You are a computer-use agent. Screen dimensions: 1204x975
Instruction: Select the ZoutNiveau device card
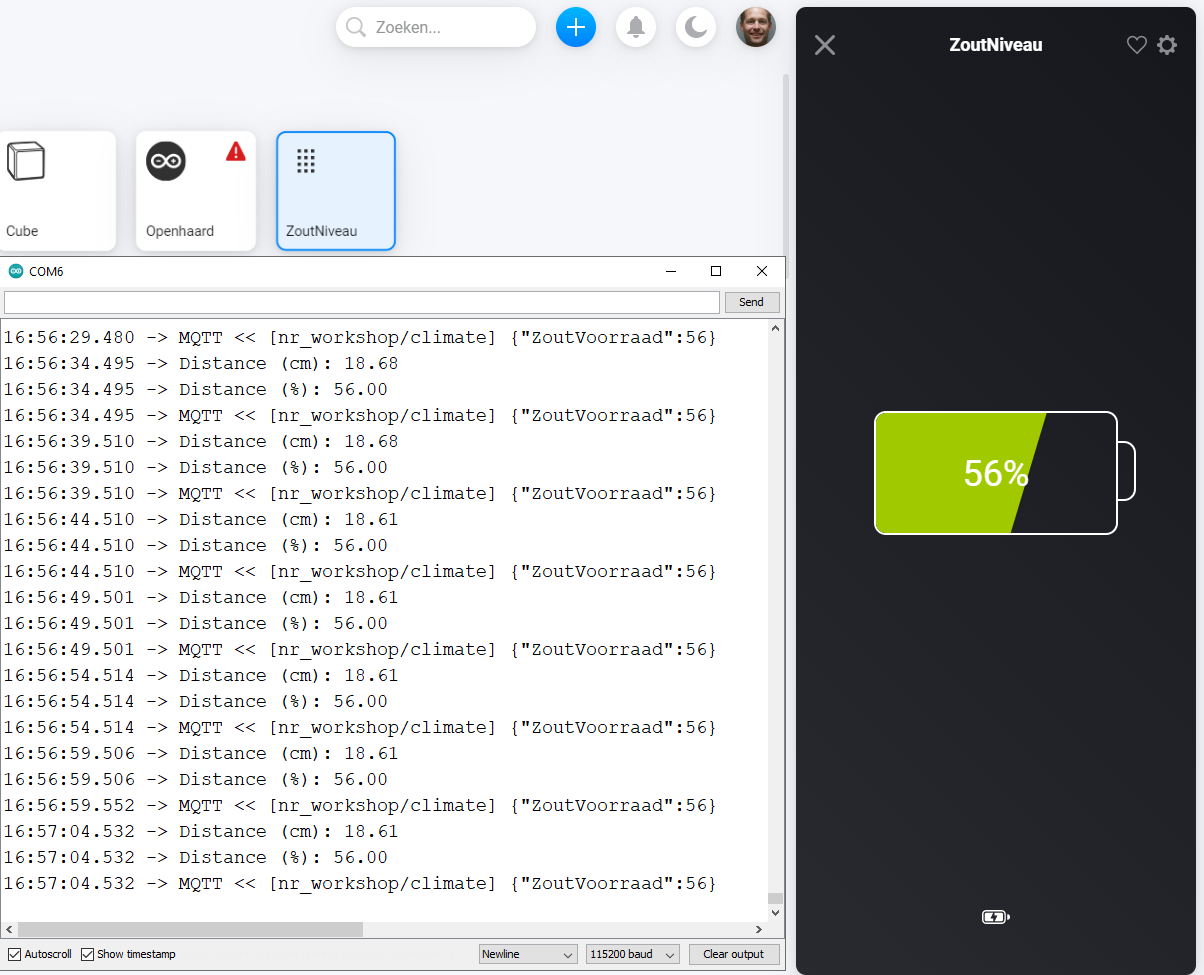point(335,191)
